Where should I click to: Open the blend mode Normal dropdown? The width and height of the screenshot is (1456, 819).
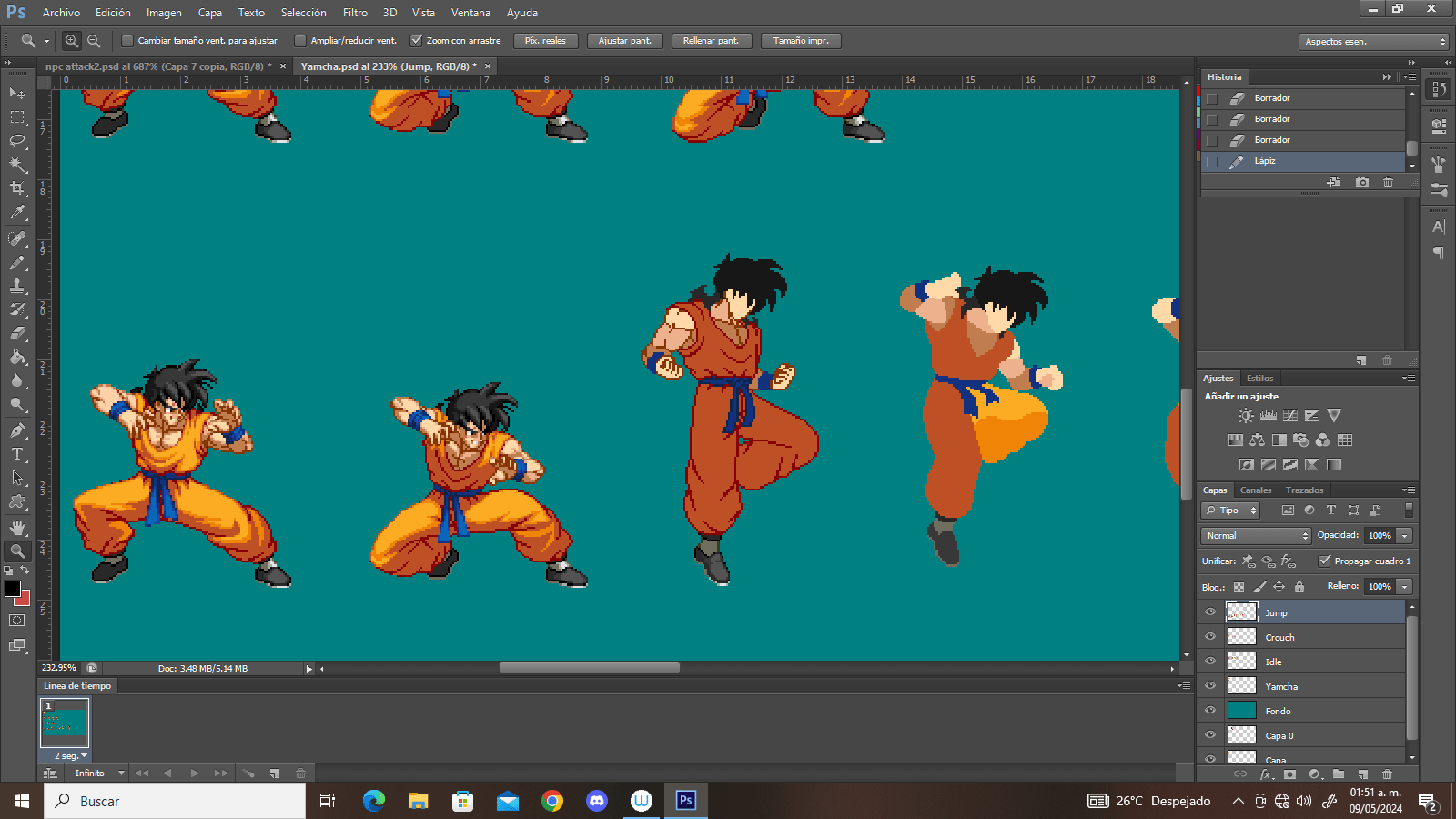pos(1256,536)
